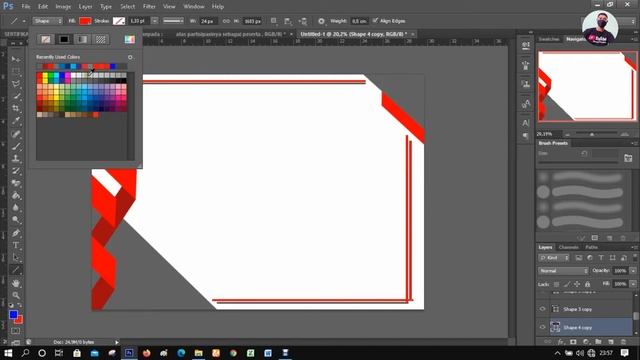Select the Quick Selection tool
Image resolution: width=640 pixels, height=360 pixels.
click(x=16, y=96)
